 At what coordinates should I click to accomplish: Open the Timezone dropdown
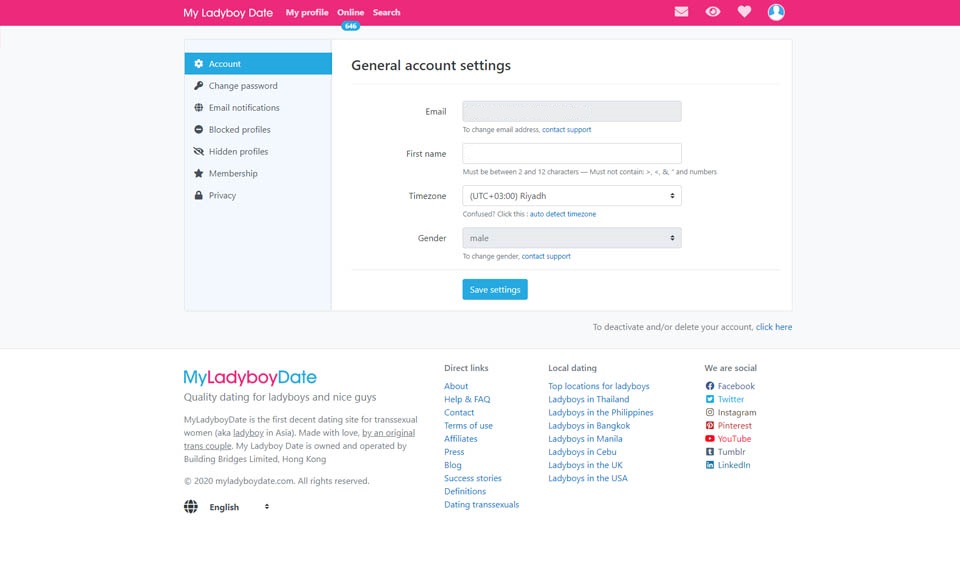(571, 196)
